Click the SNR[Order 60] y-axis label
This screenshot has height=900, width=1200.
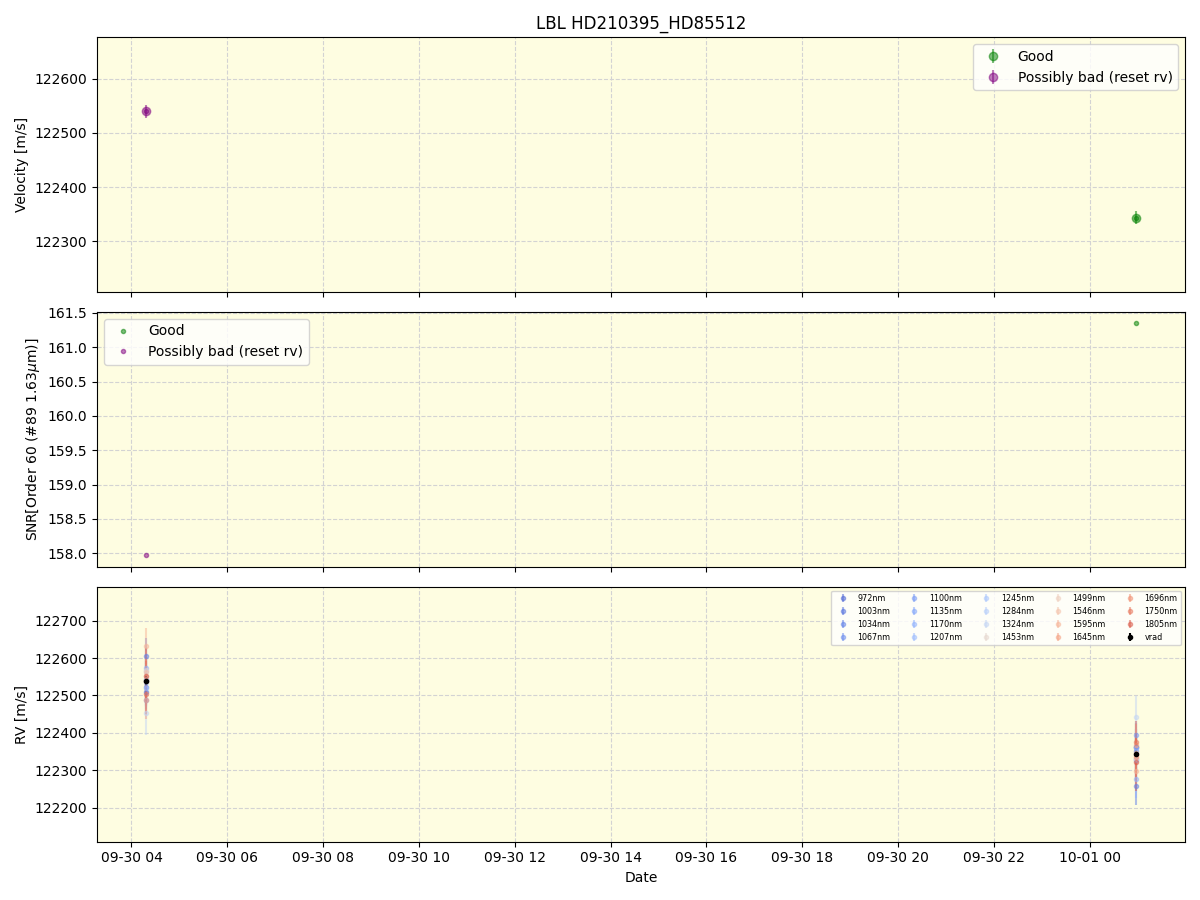coord(31,440)
